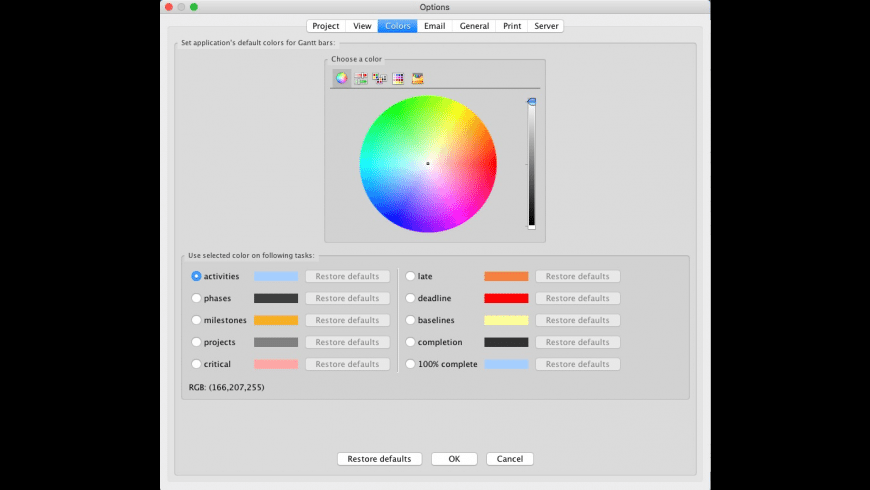Open the General tab
The image size is (870, 490).
coord(474,26)
